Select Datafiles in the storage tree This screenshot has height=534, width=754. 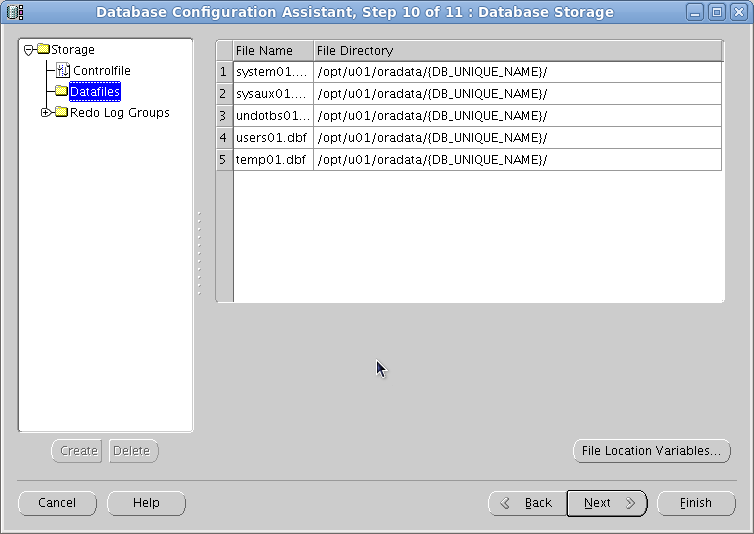[x=95, y=91]
